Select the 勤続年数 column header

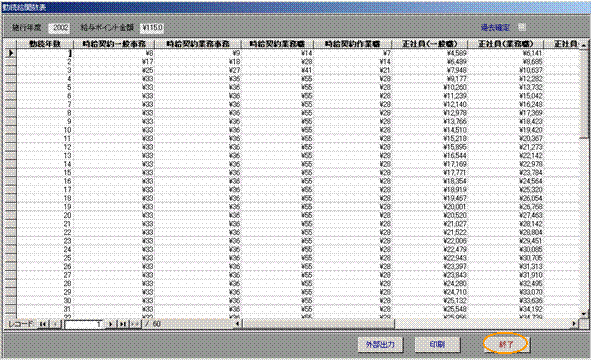click(45, 44)
